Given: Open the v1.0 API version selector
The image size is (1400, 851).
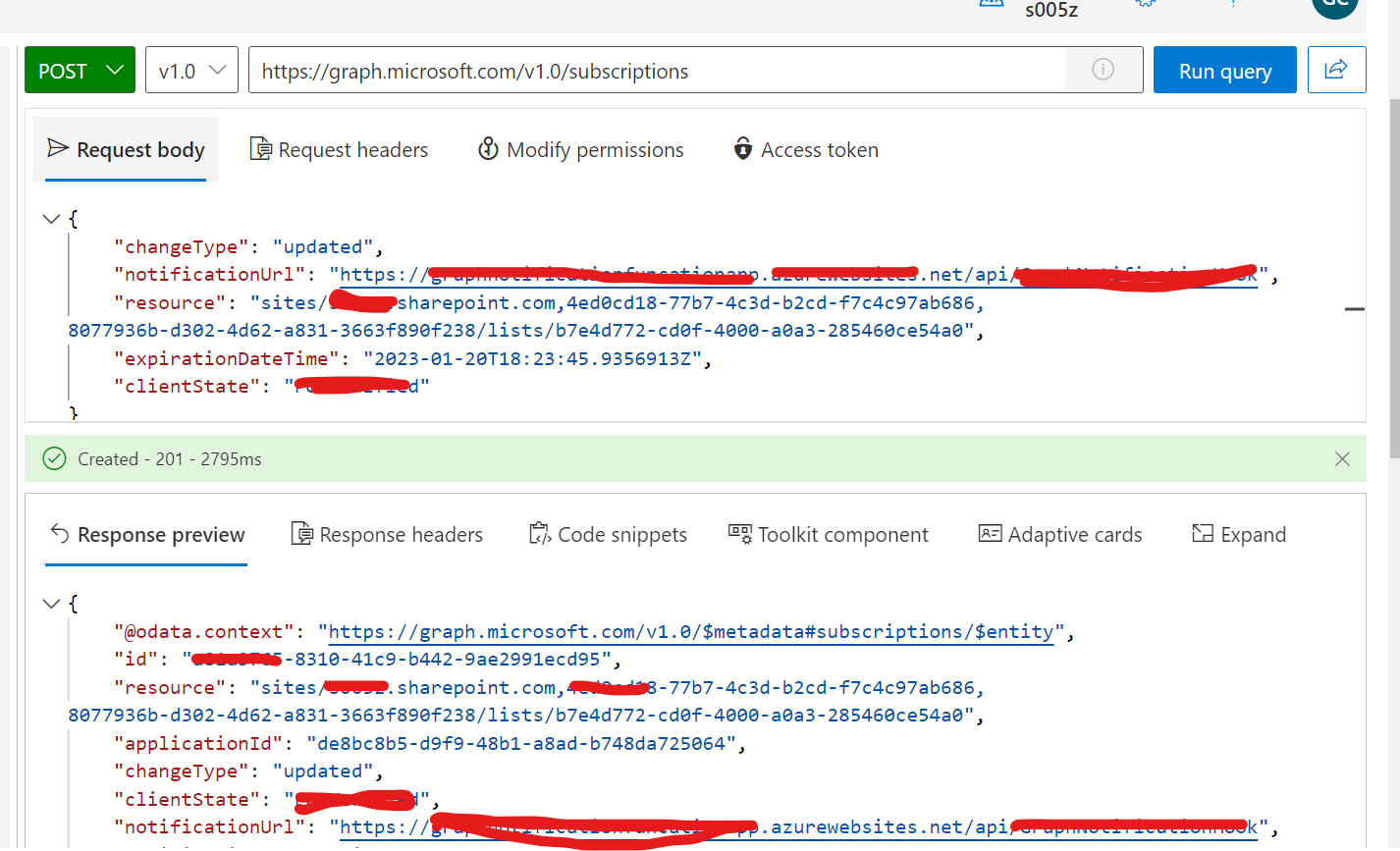Looking at the screenshot, I should tap(191, 70).
